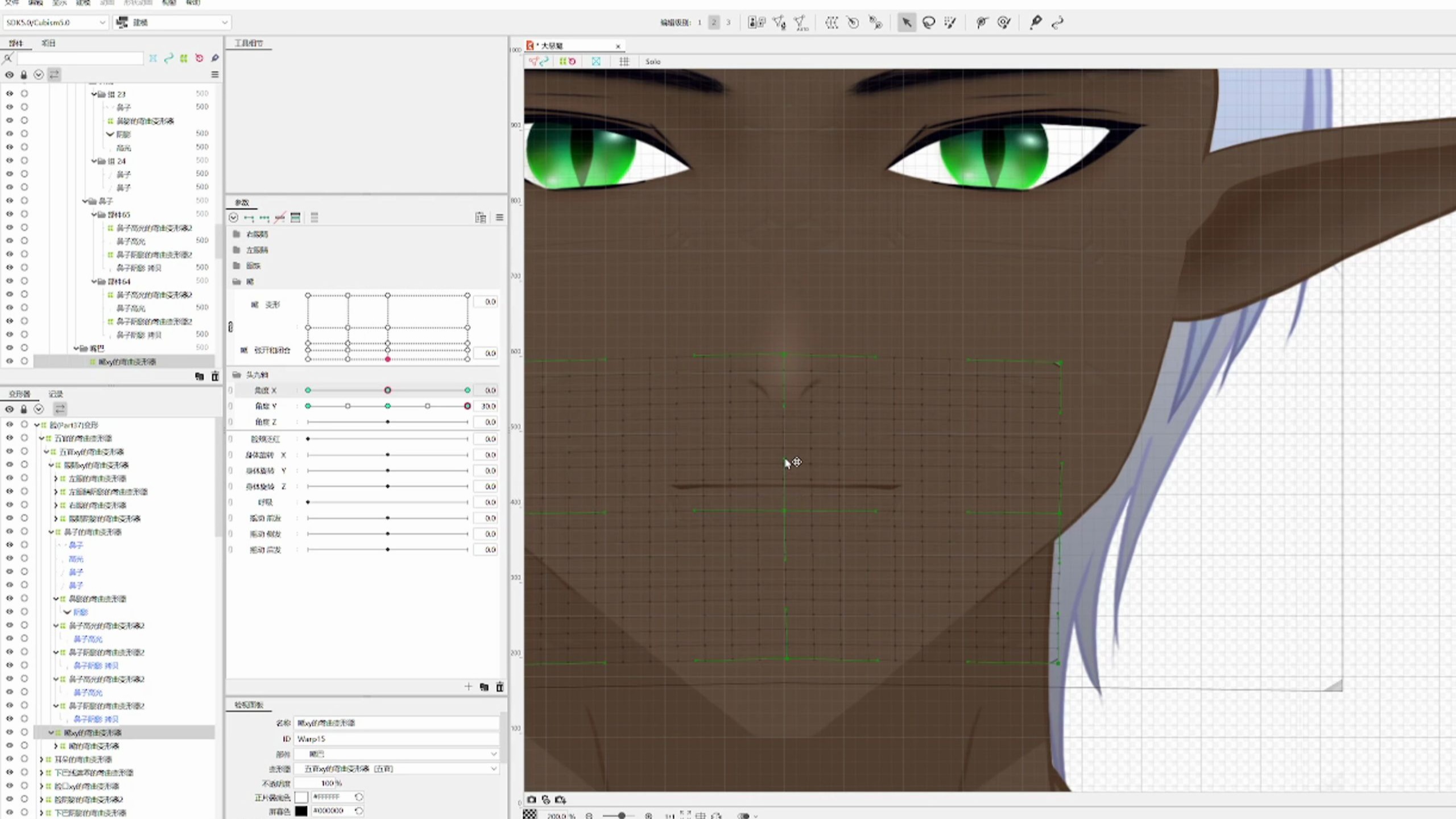Image resolution: width=1456 pixels, height=819 pixels.
Task: Open the 编辑 menu
Action: click(x=35, y=3)
